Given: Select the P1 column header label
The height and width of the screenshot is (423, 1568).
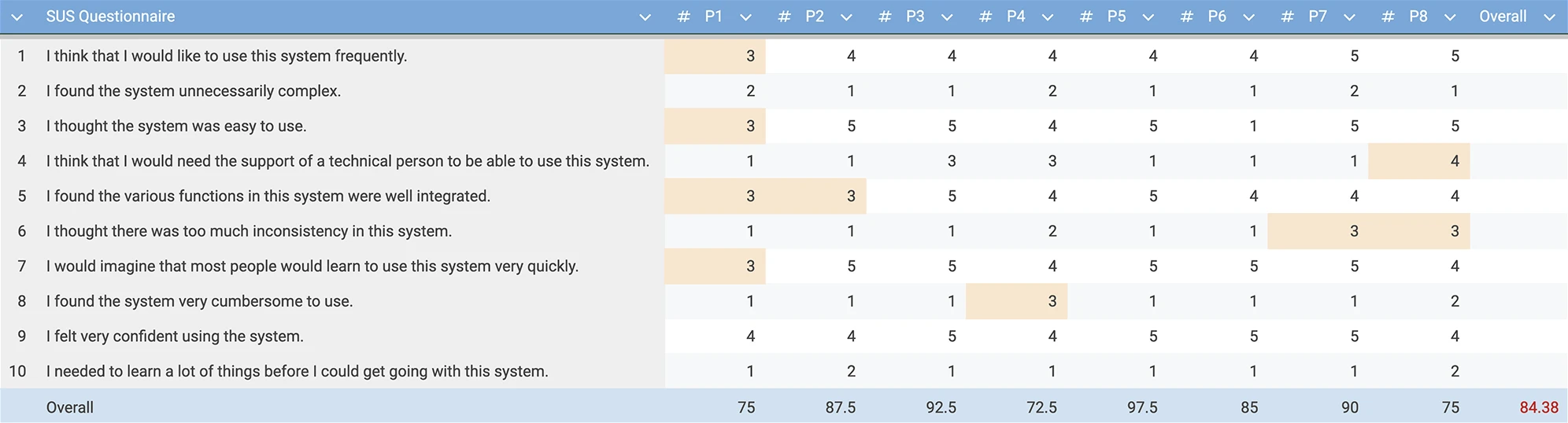Looking at the screenshot, I should pyautogui.click(x=714, y=17).
